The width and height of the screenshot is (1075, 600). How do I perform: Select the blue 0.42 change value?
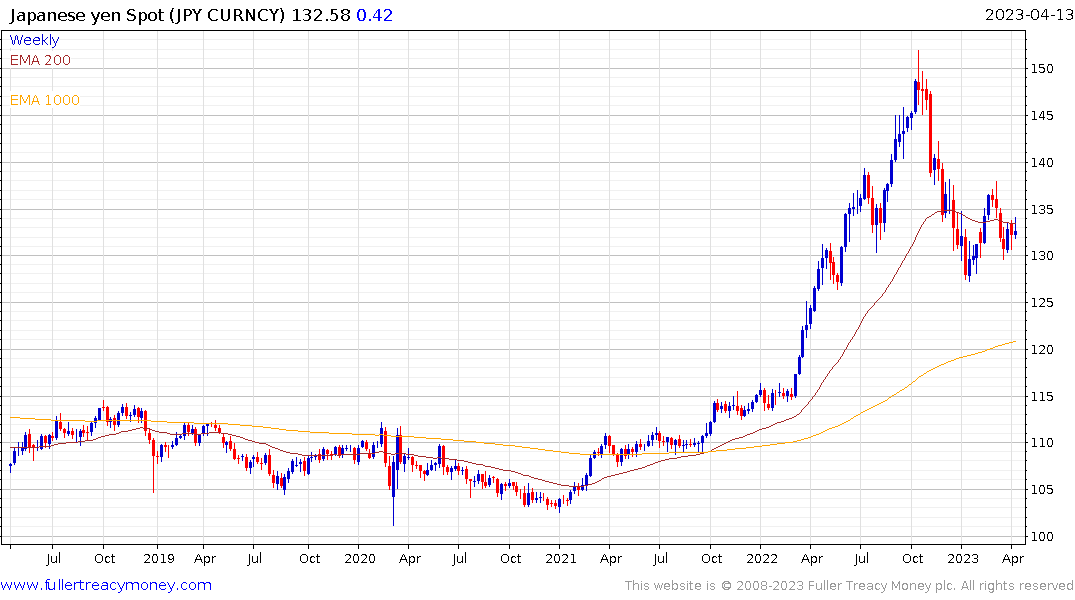[374, 15]
